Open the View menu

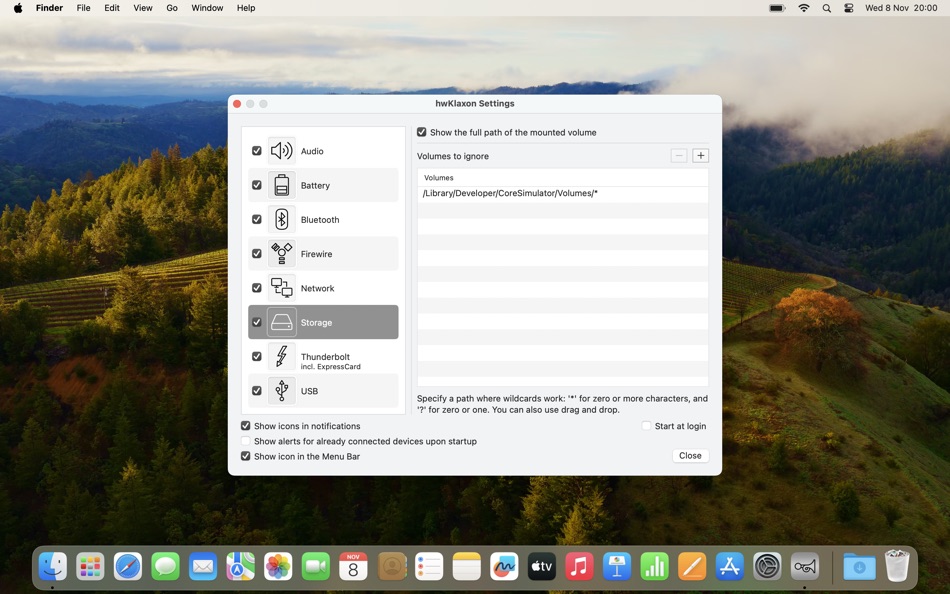[x=142, y=8]
